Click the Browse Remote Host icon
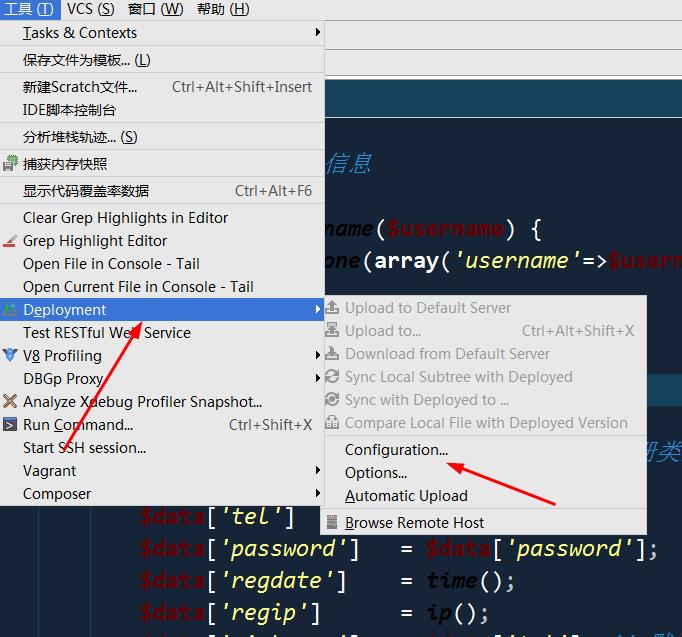Screen dimensions: 682x637 pos(332,522)
